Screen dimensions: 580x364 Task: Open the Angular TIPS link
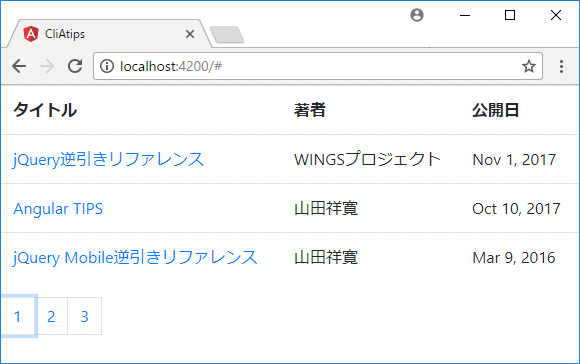pyautogui.click(x=58, y=209)
